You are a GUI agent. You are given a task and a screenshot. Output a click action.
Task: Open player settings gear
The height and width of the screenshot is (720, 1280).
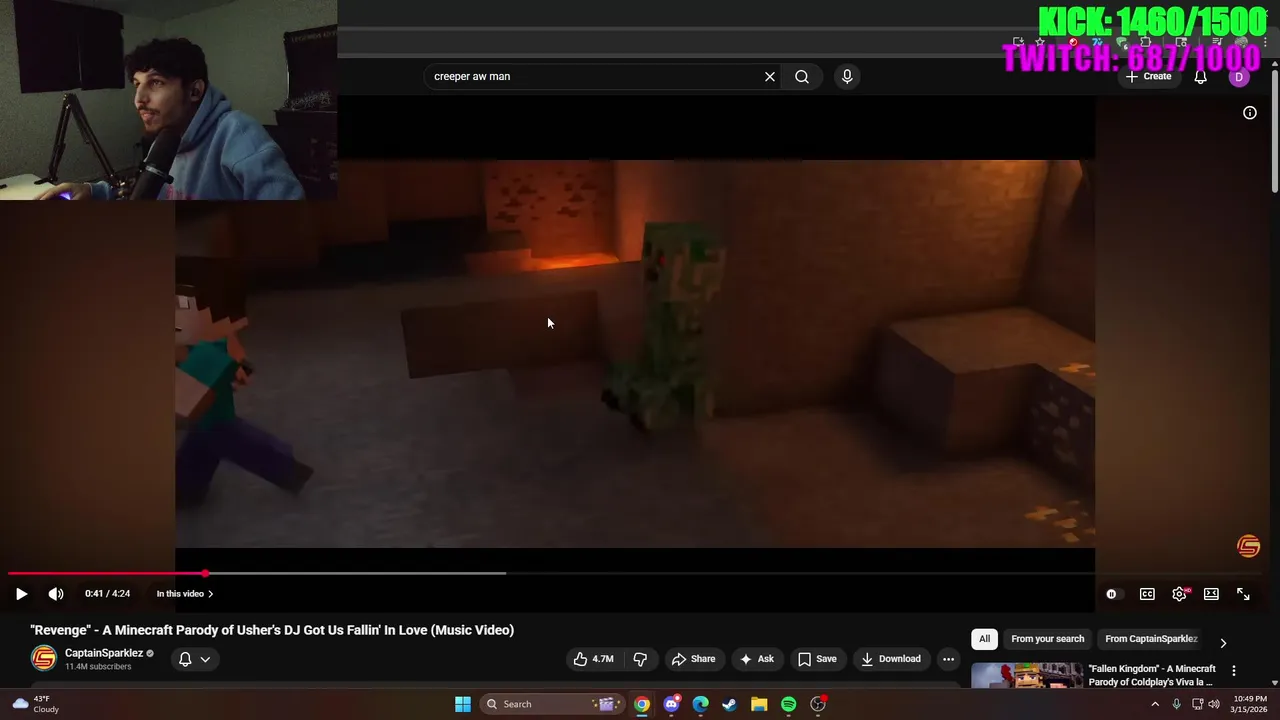coord(1180,594)
